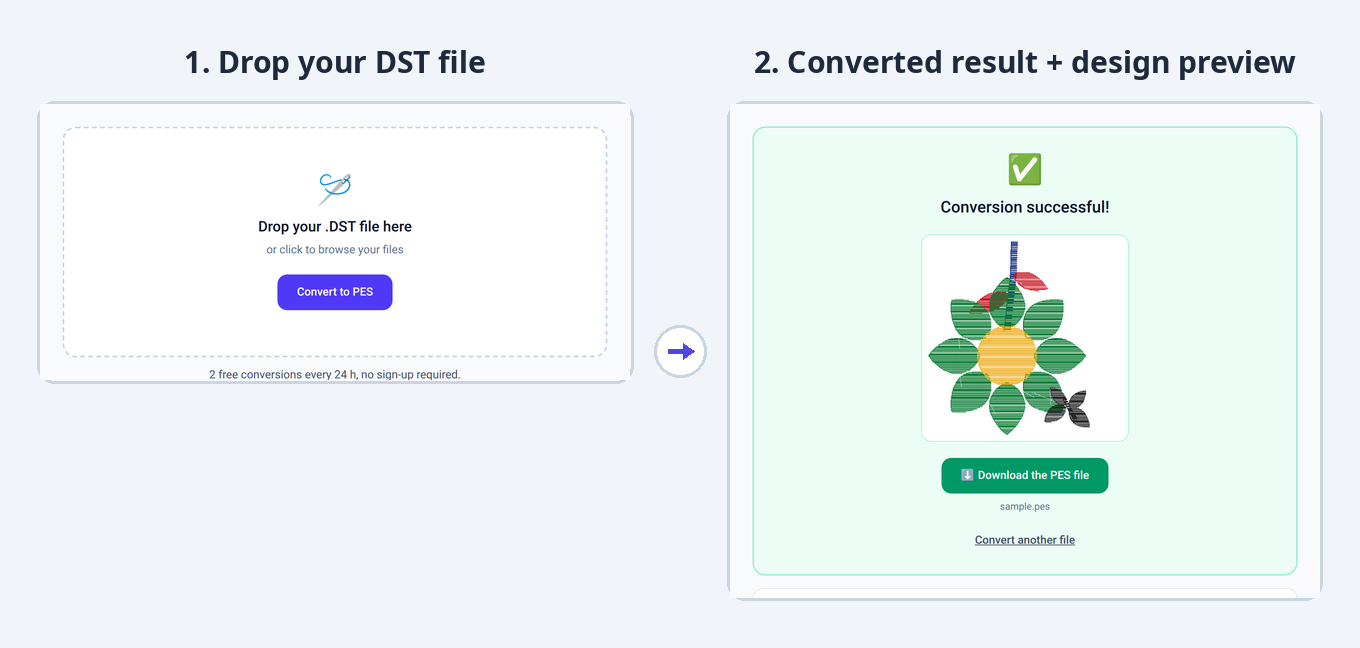Click the '2. Converted result + design preview' heading
Screen dimensions: 1360x648
click(x=1025, y=62)
